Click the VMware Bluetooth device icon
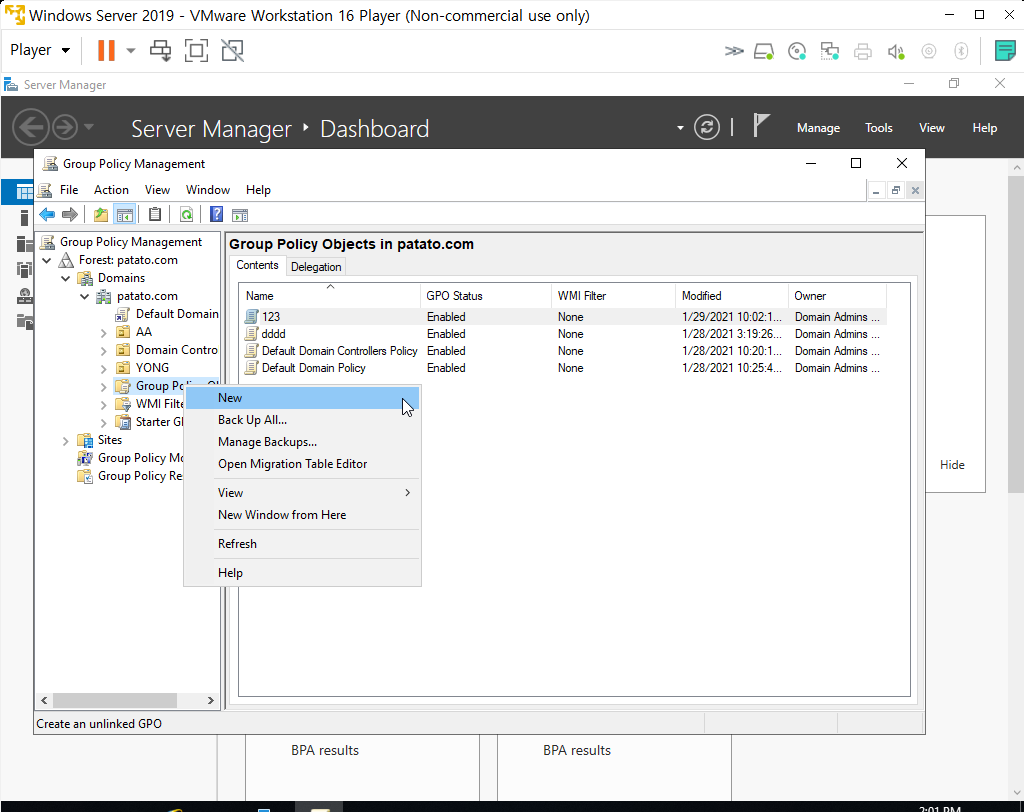The image size is (1024, 812). 961,51
